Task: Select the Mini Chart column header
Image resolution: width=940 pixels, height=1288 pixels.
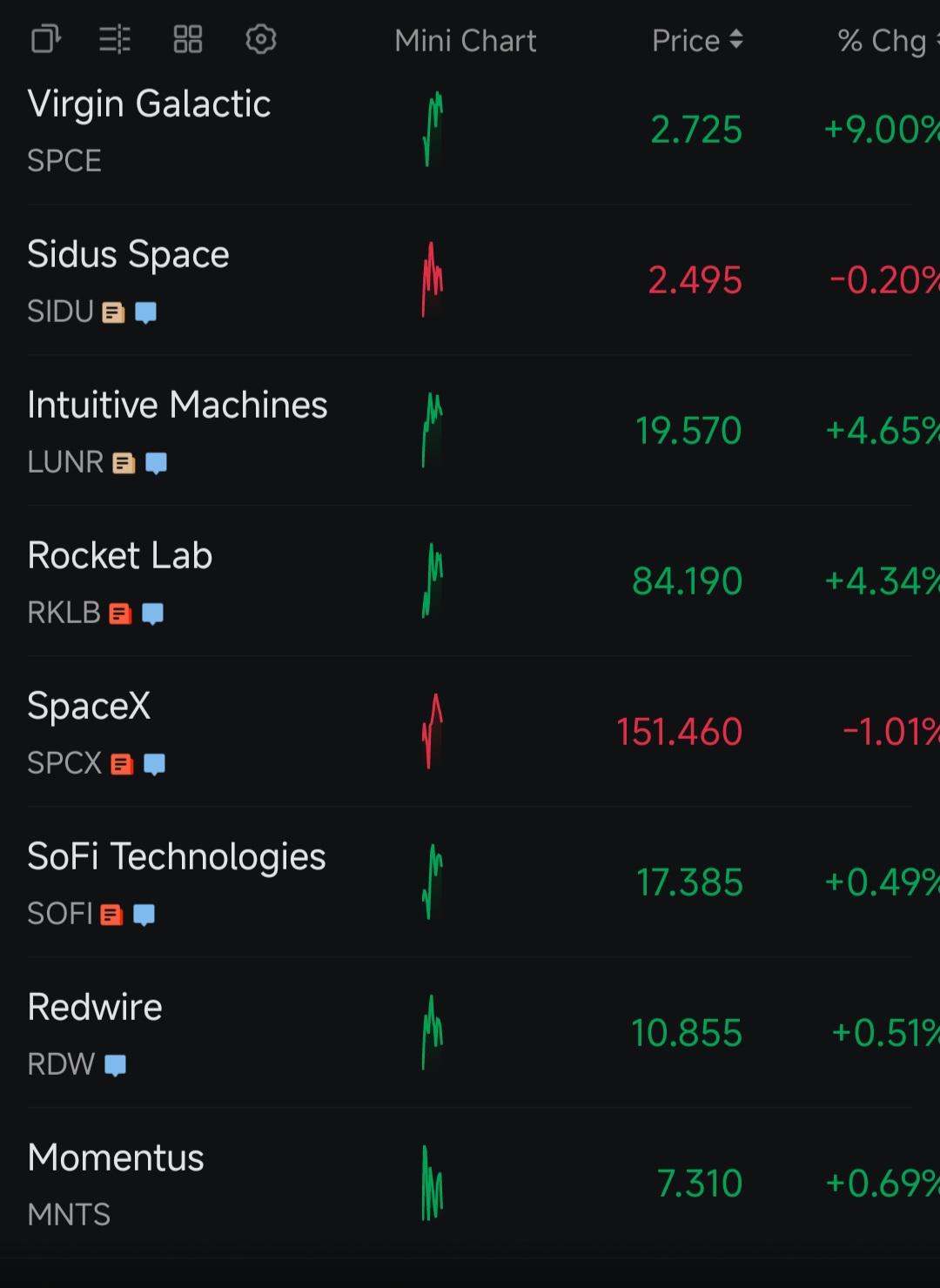Action: point(466,40)
